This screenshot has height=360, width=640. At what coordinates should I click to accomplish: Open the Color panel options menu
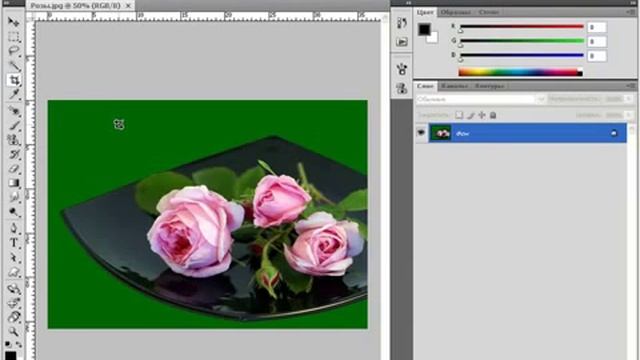(x=631, y=12)
